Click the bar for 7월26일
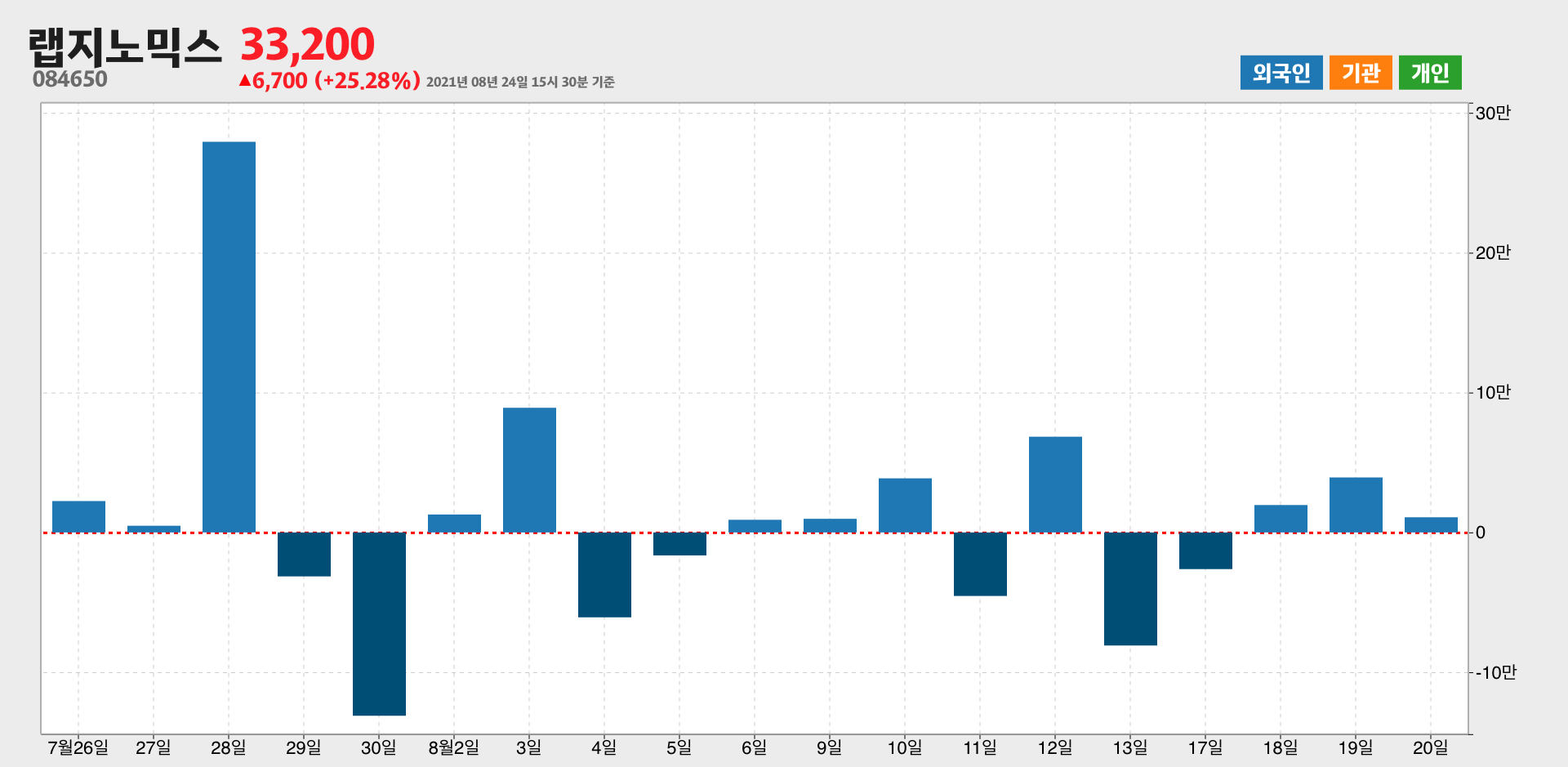The image size is (1568, 767). [78, 517]
